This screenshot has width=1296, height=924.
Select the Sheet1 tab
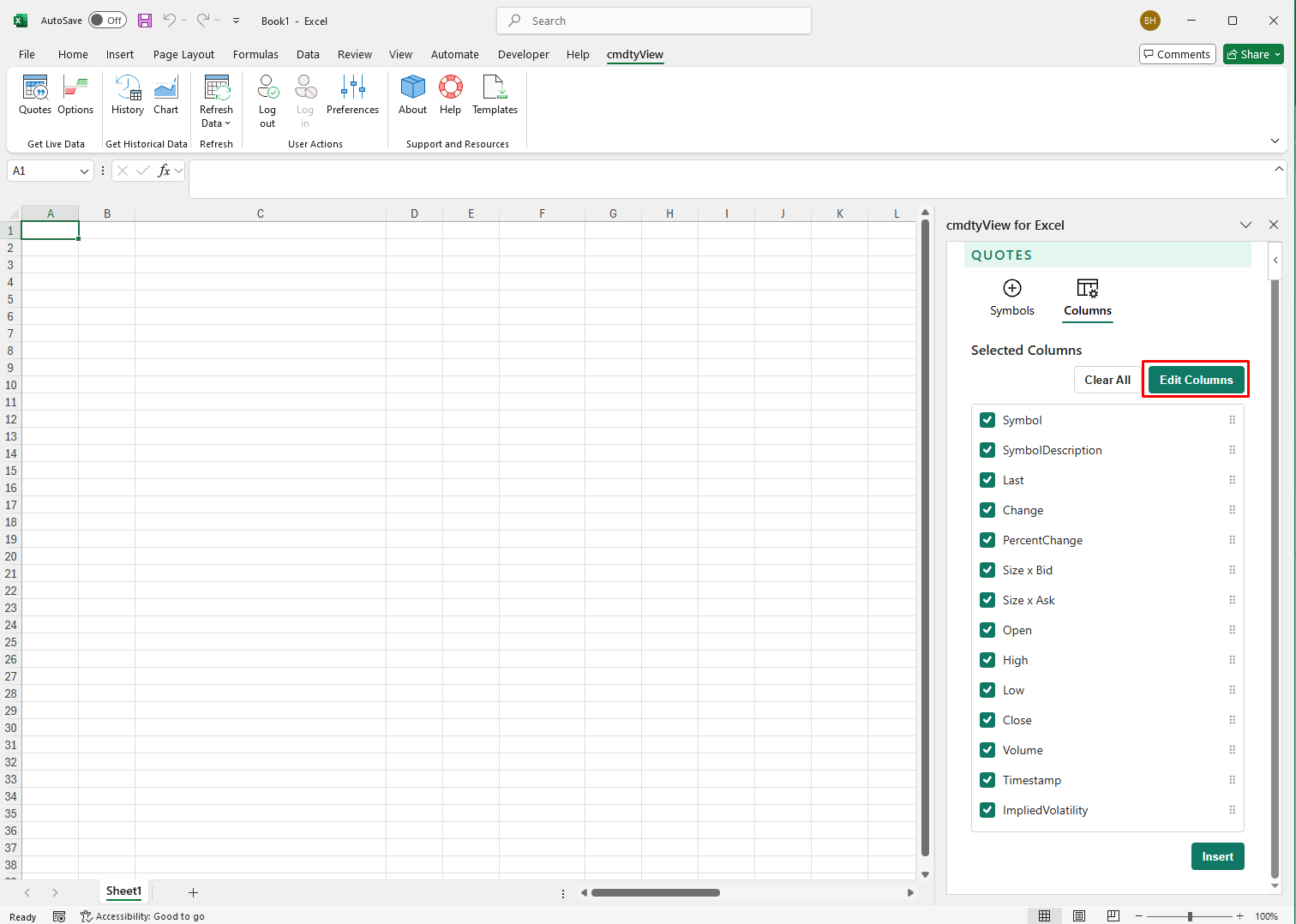point(123,891)
